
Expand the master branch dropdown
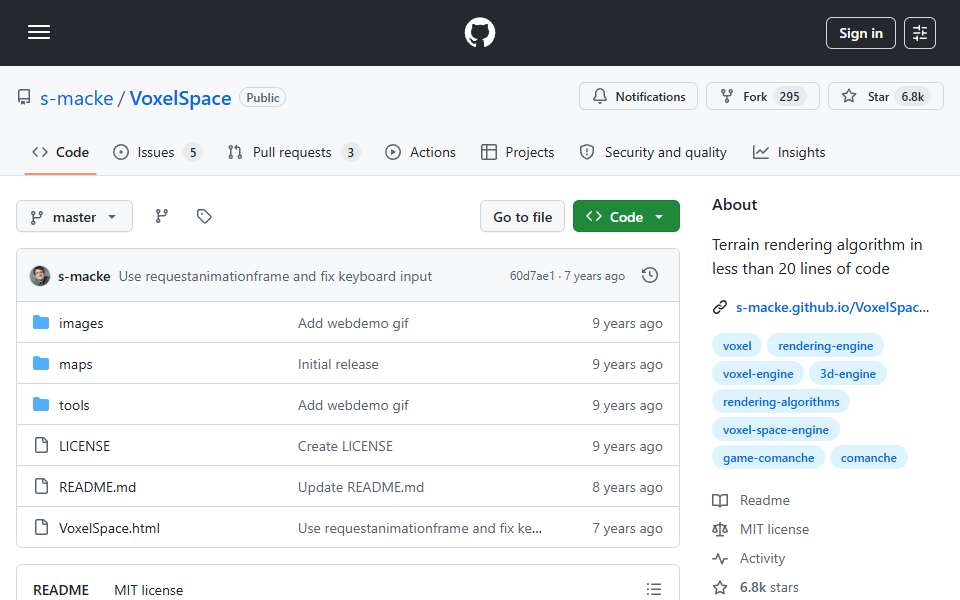[74, 217]
